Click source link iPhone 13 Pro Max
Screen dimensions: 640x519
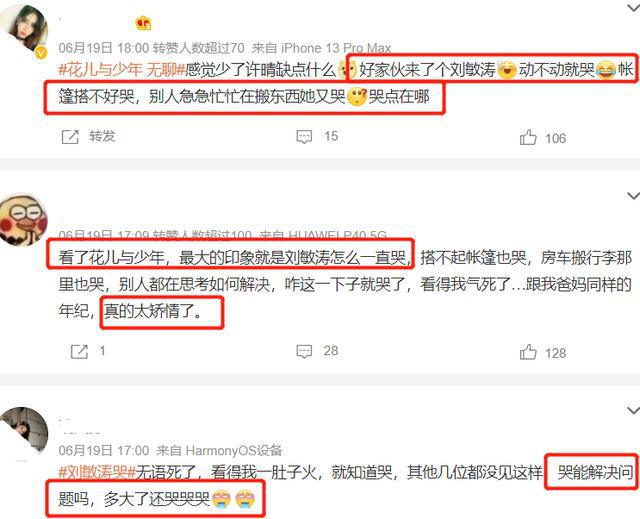click(336, 48)
